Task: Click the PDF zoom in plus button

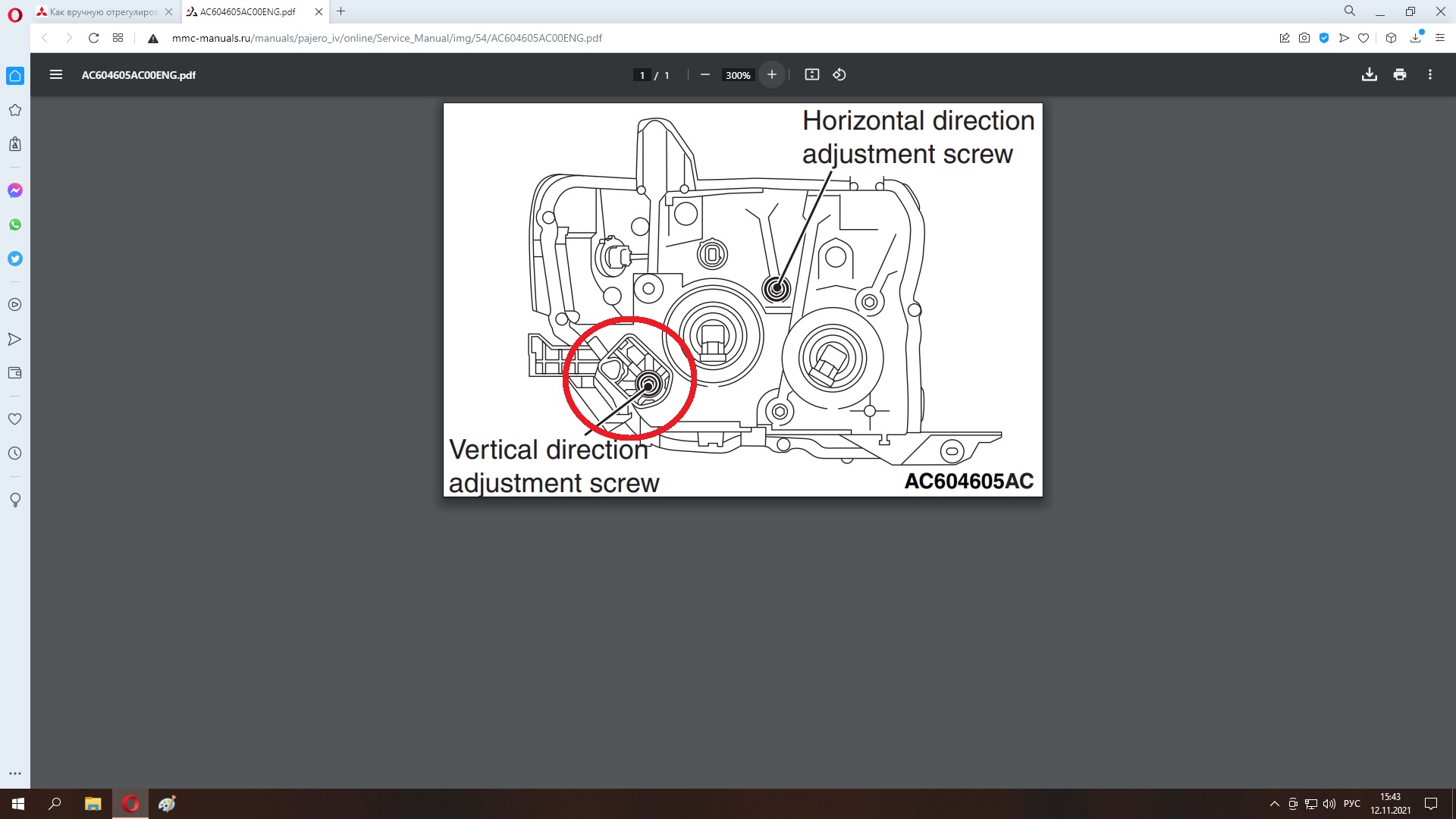Action: tap(771, 74)
